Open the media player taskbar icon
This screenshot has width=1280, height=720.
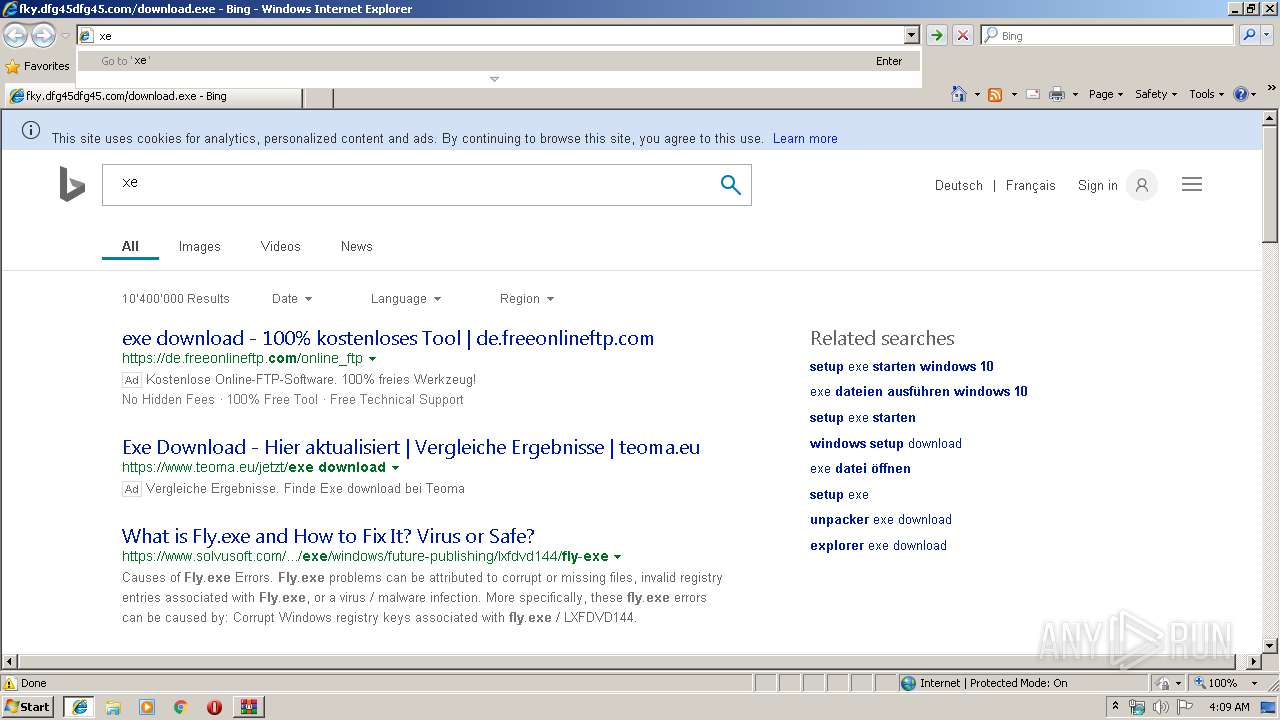[147, 707]
